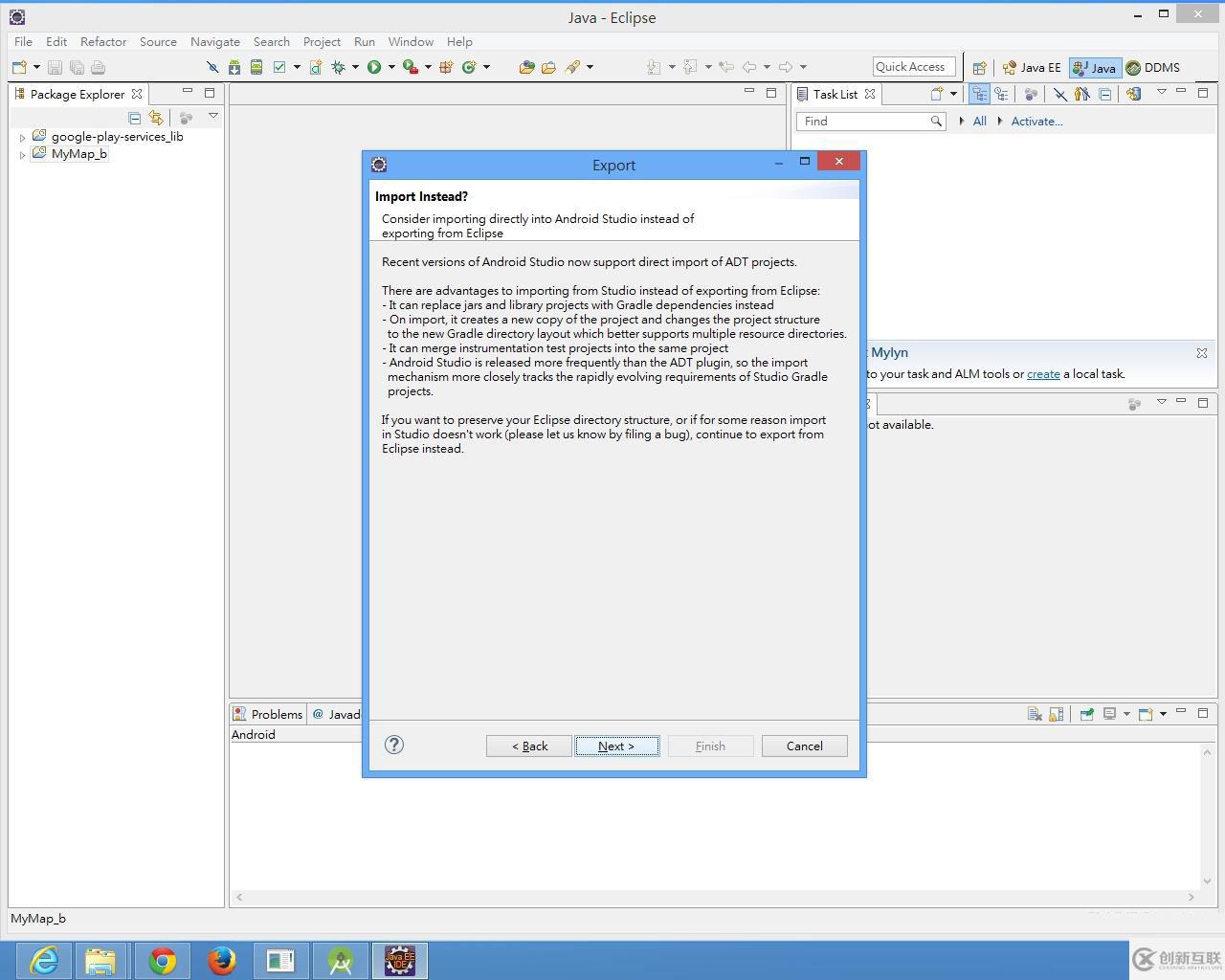Toggle Categorized presentation in Task List
1225x980 pixels.
pos(979,94)
